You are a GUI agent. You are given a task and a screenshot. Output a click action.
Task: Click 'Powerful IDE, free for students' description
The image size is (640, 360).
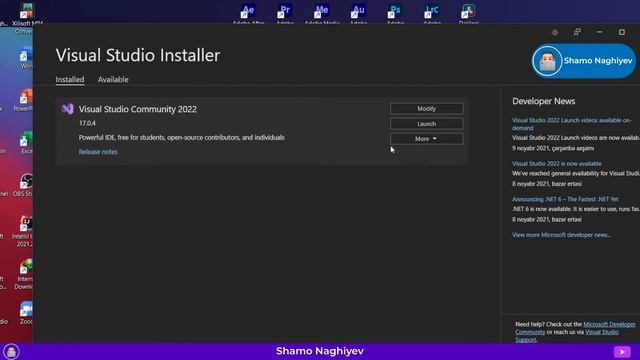coord(182,138)
